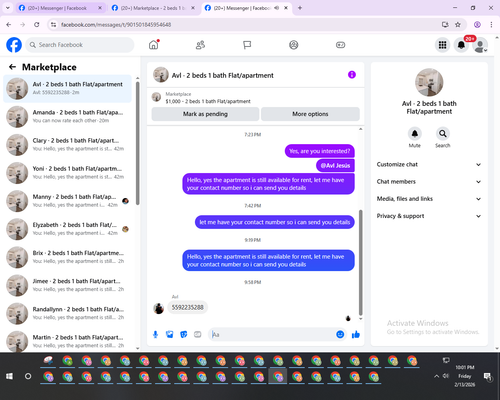Open the Windows Start button

coord(9,376)
